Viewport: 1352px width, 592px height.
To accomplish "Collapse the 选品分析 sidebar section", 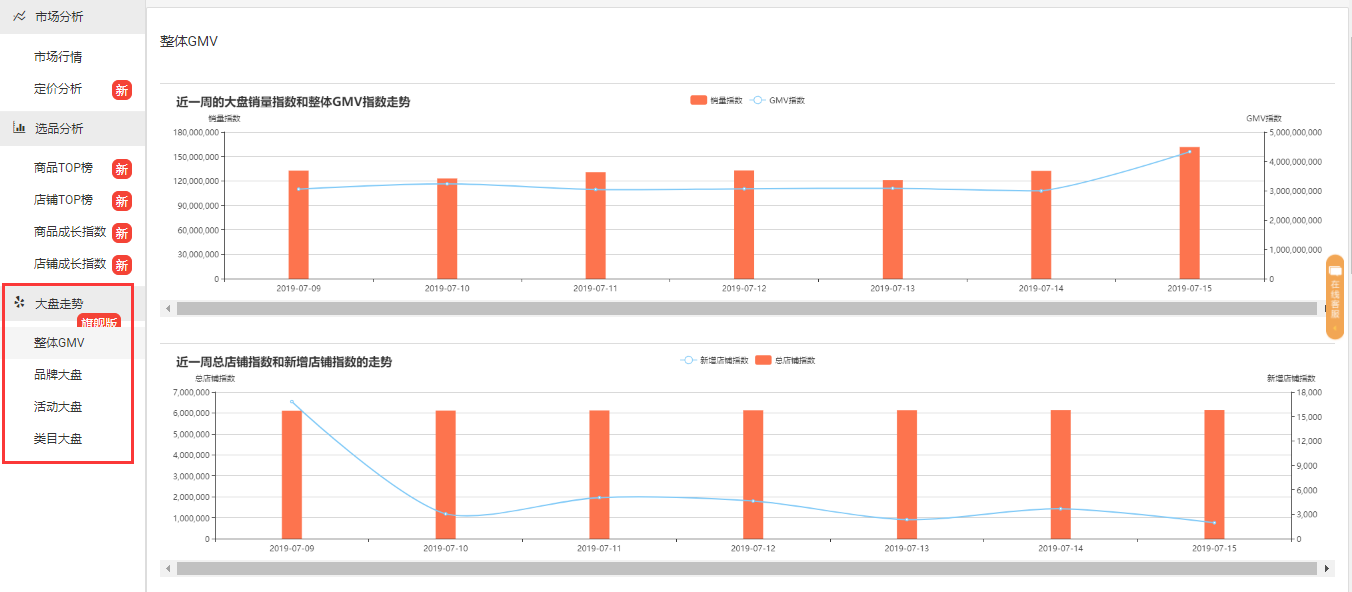I will click(59, 129).
